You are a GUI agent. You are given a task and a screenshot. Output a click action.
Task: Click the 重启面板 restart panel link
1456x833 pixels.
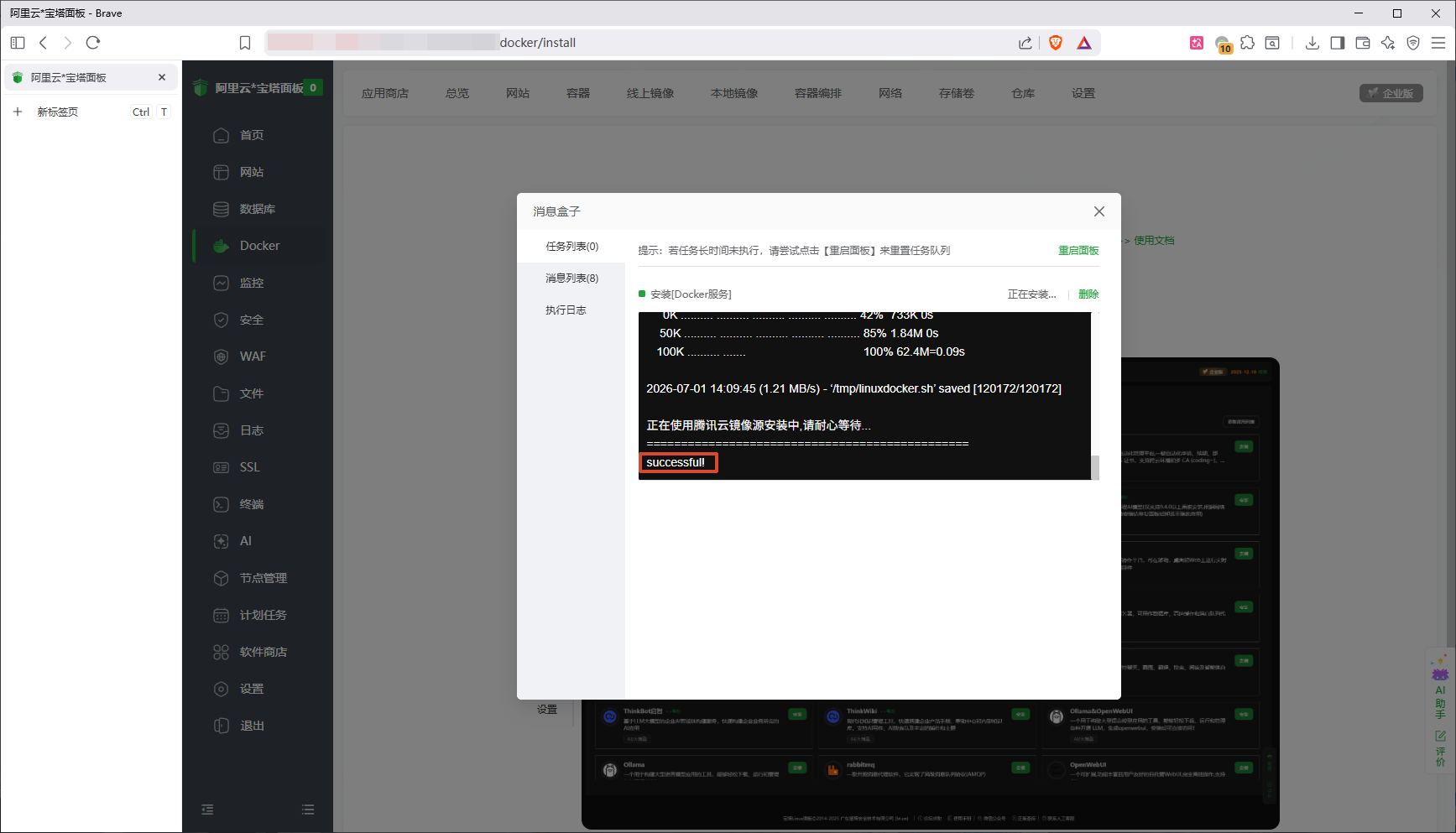[x=1078, y=251]
